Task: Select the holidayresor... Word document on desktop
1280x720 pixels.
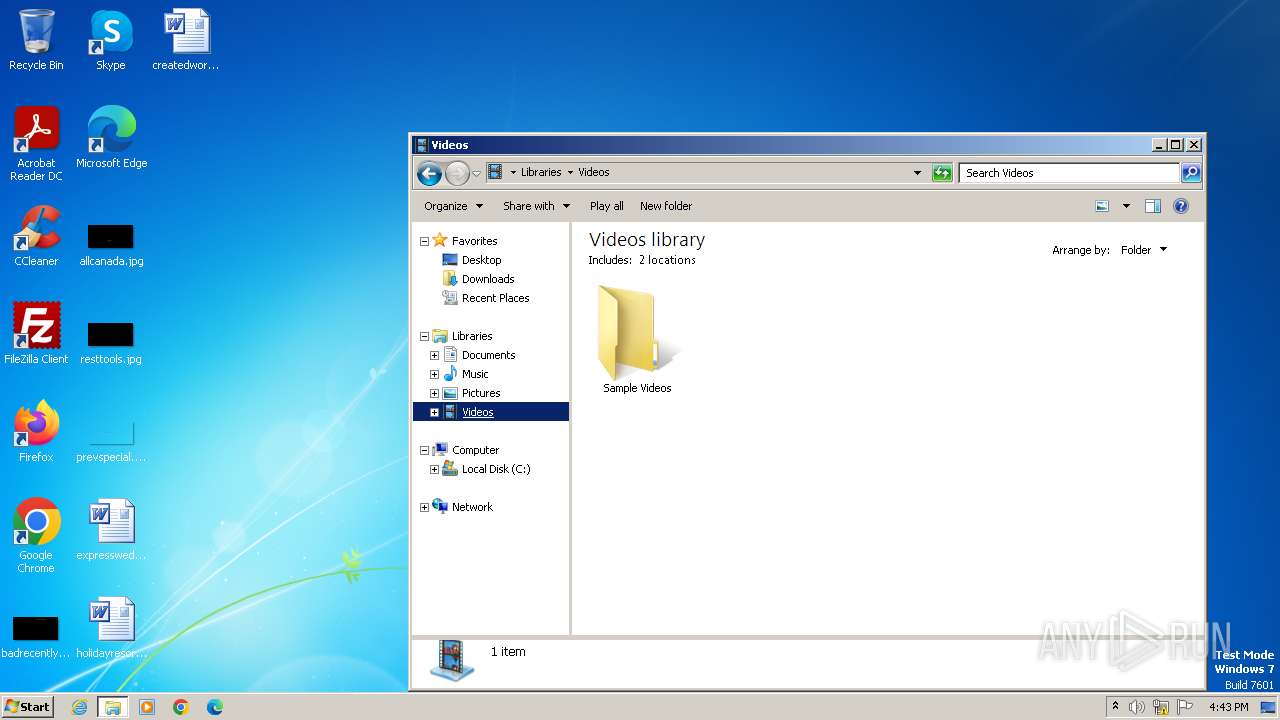Action: click(x=111, y=628)
